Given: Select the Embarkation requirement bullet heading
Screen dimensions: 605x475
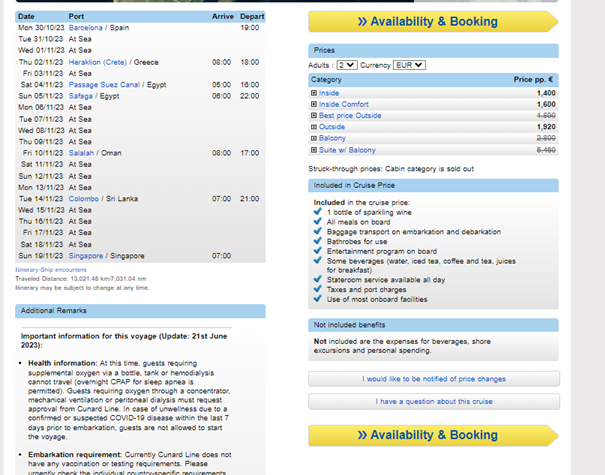Looking at the screenshot, I should [75, 455].
